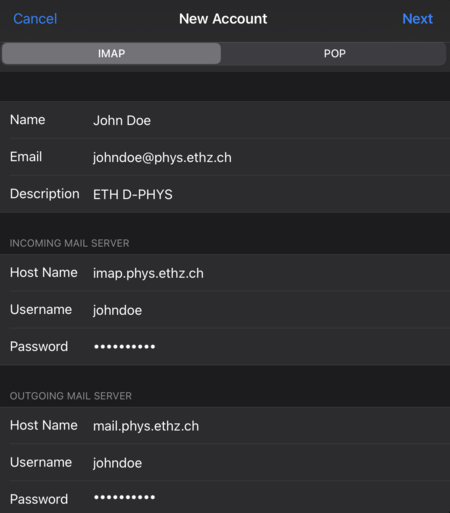This screenshot has width=450, height=513.
Task: Tap the incoming server Host Name label
Action: click(44, 272)
